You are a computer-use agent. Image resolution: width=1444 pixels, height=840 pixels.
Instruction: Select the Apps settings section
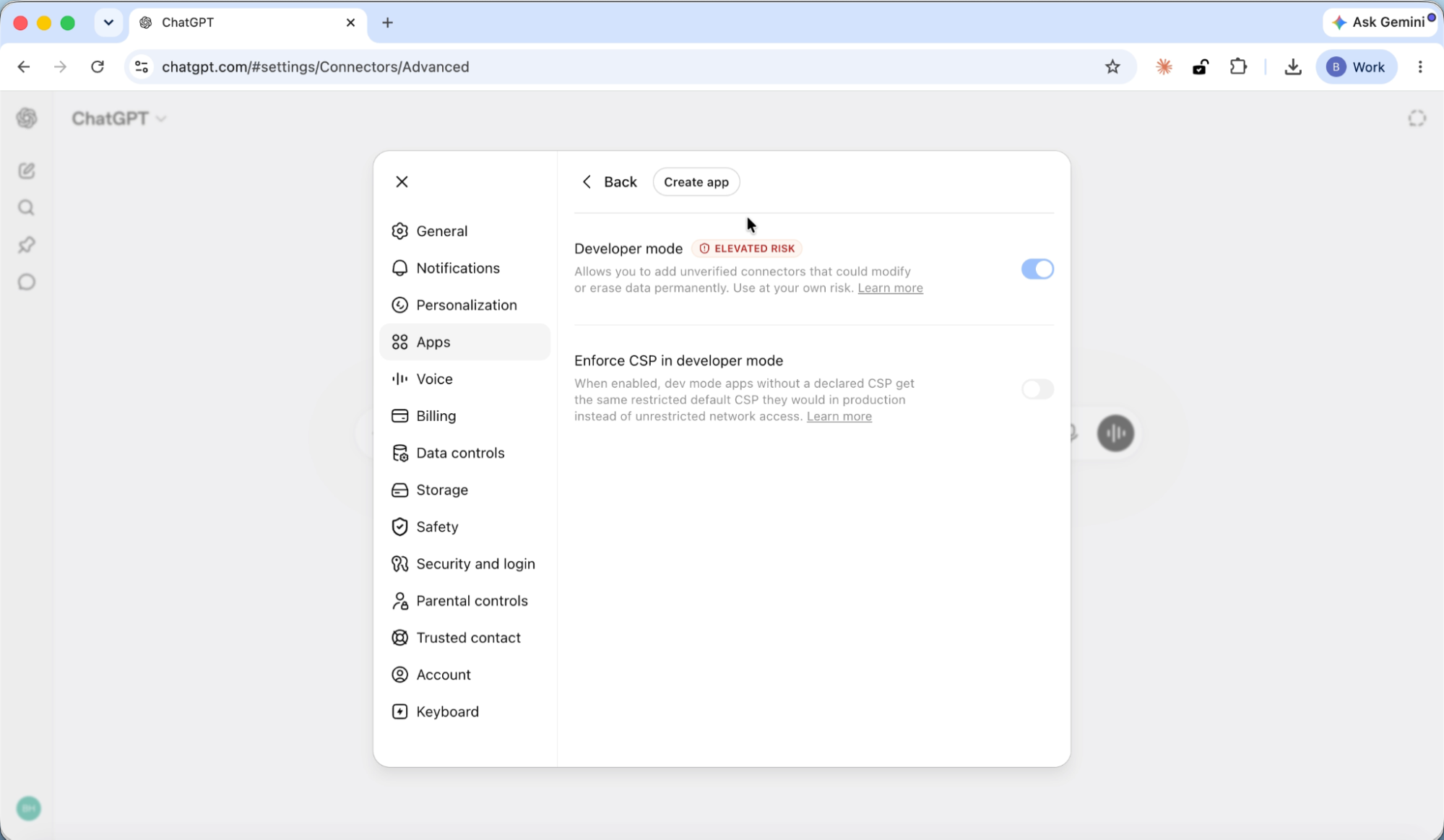464,342
